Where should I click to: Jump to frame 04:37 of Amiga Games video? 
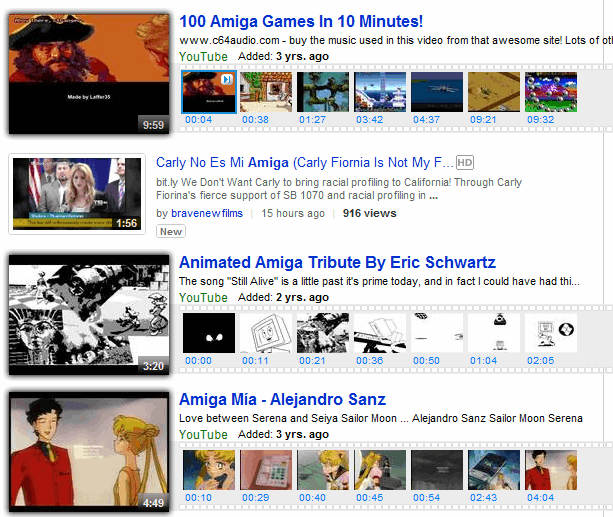[437, 92]
